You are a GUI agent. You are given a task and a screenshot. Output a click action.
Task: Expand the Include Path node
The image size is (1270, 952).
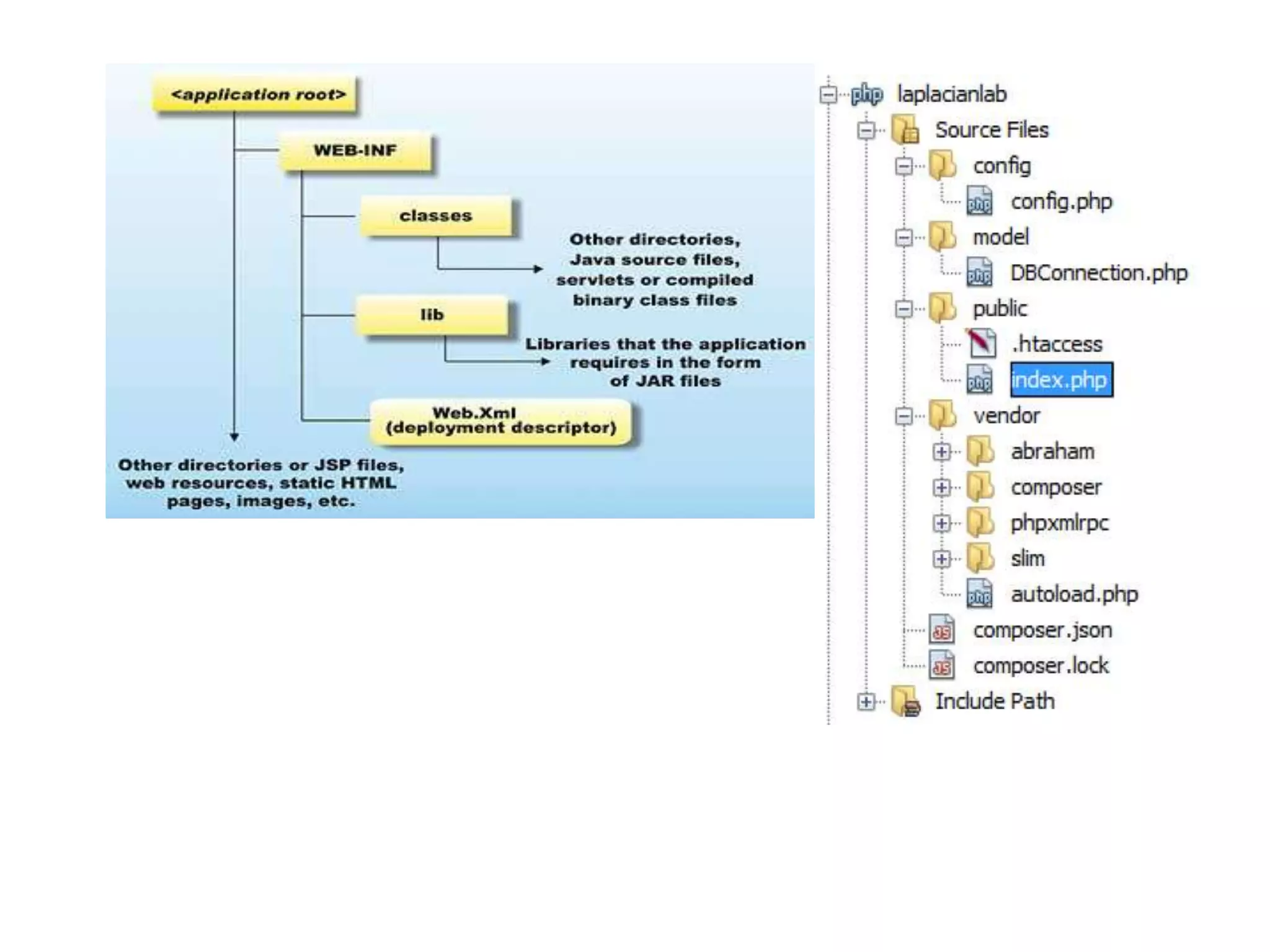(866, 702)
